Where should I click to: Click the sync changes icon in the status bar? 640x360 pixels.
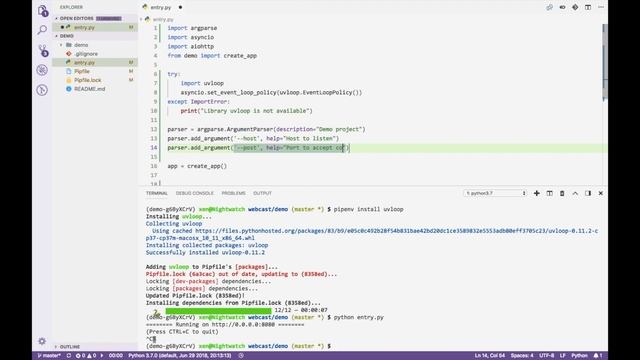(69, 356)
